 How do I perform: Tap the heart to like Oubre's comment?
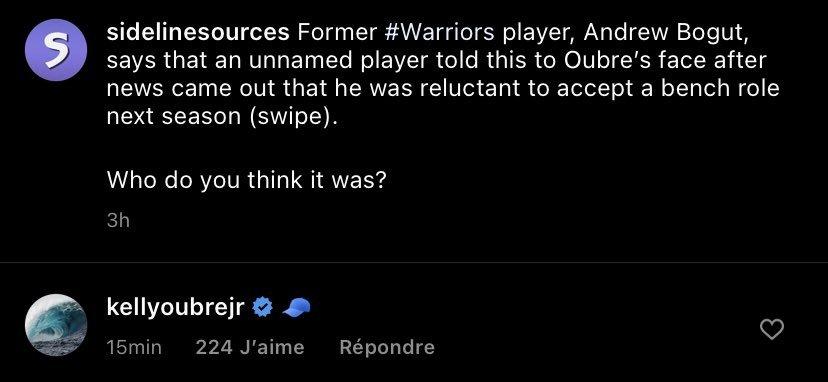coord(771,330)
